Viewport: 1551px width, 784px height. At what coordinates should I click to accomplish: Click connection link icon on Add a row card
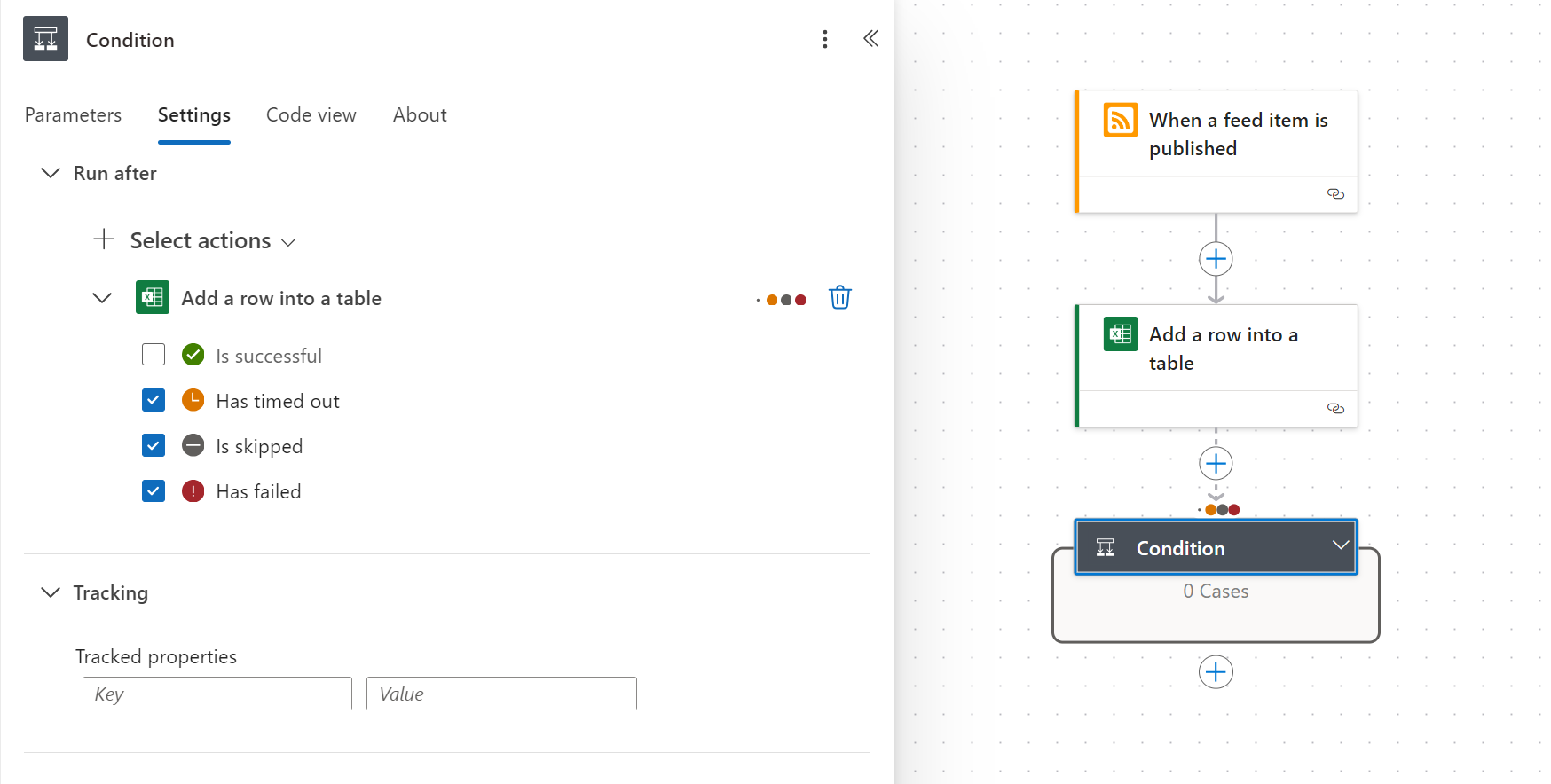[x=1335, y=408]
